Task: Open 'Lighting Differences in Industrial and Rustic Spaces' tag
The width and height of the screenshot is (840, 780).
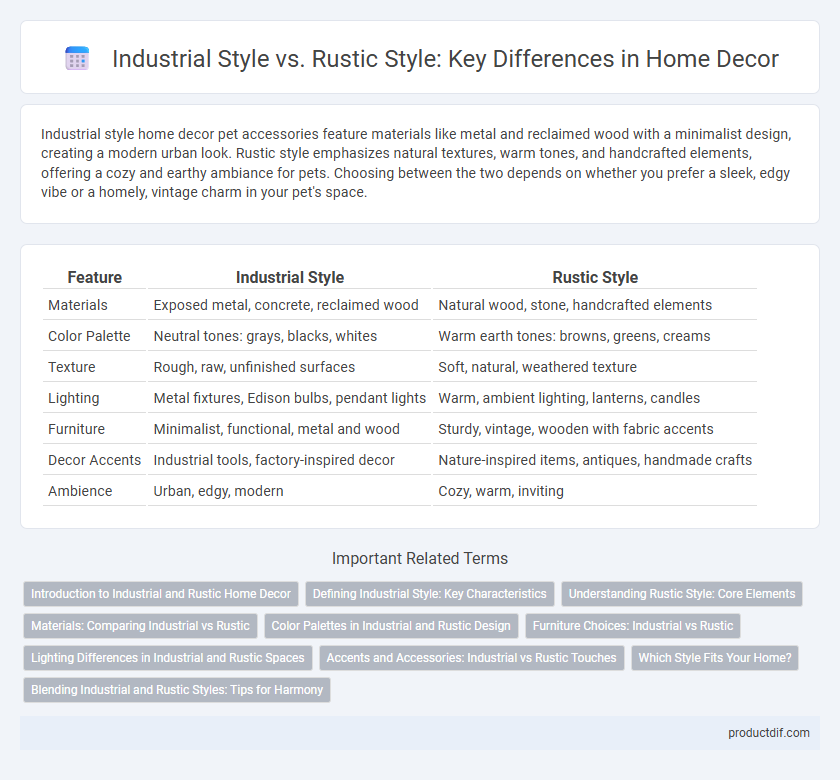Action: 168,658
